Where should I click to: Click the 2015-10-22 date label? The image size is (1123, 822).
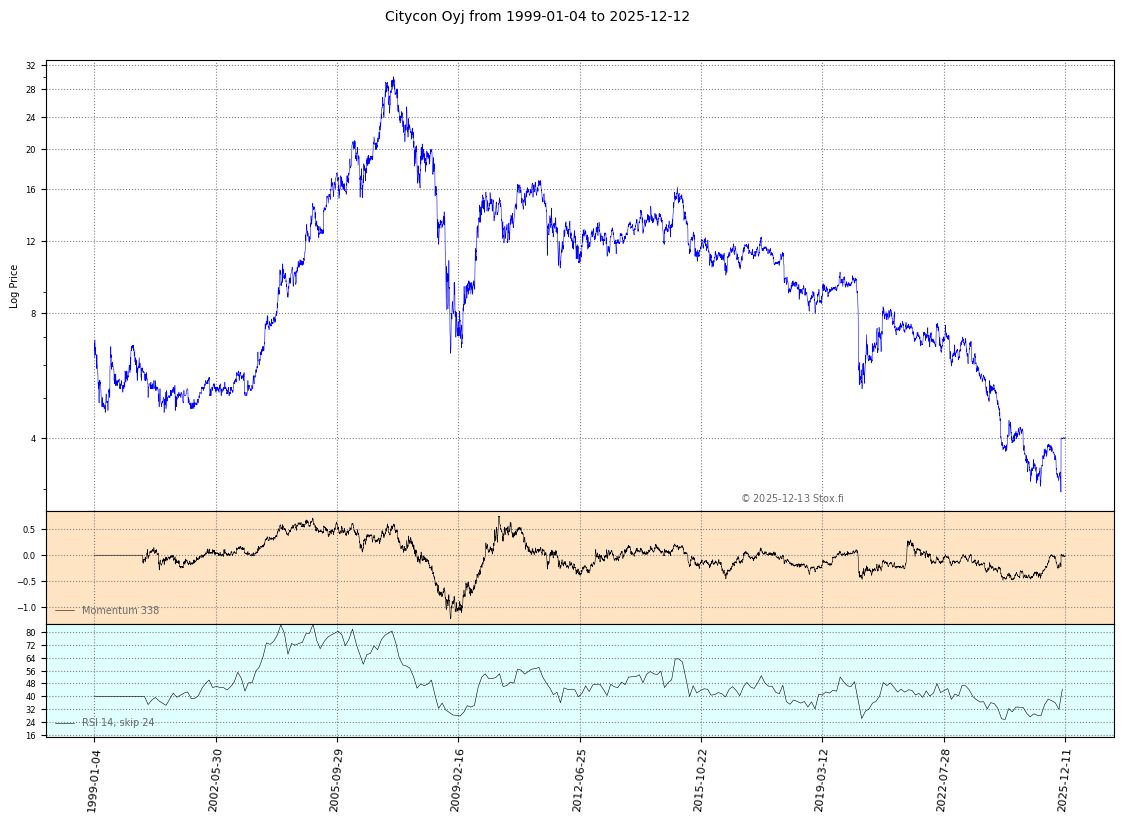tap(700, 778)
